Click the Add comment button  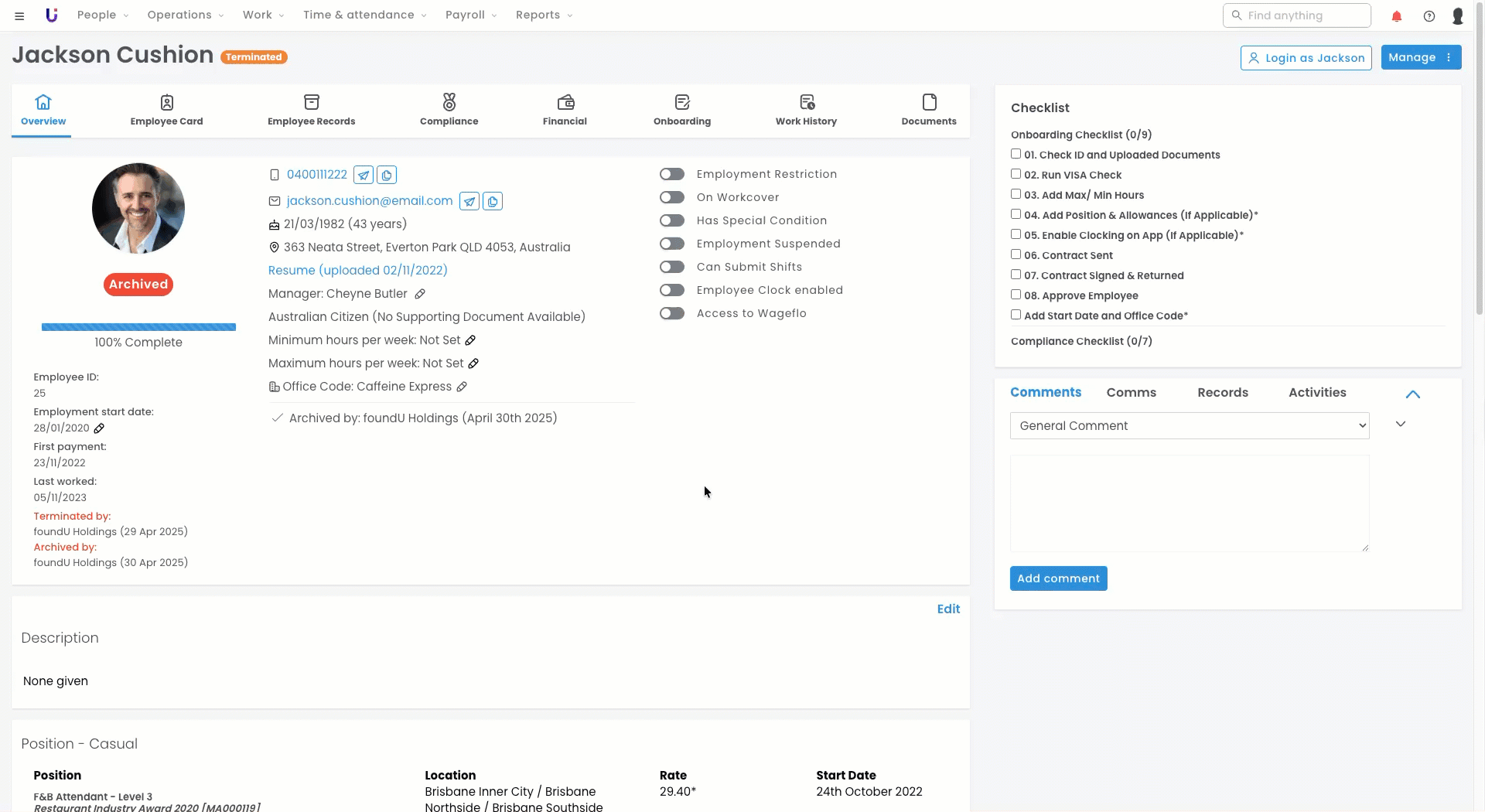(x=1057, y=578)
